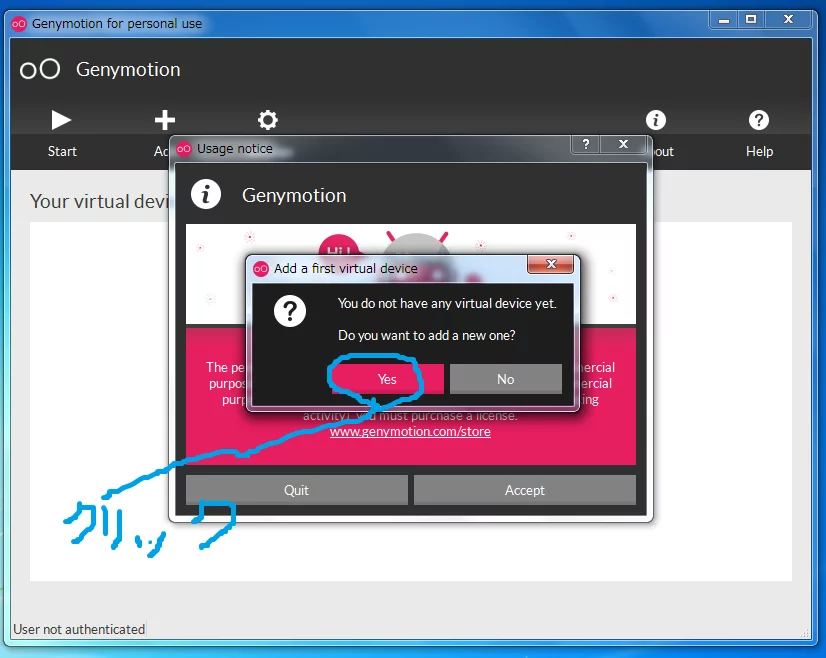Screen dimensions: 826x658
Task: Minimize the Genymotion main window
Action: [725, 19]
